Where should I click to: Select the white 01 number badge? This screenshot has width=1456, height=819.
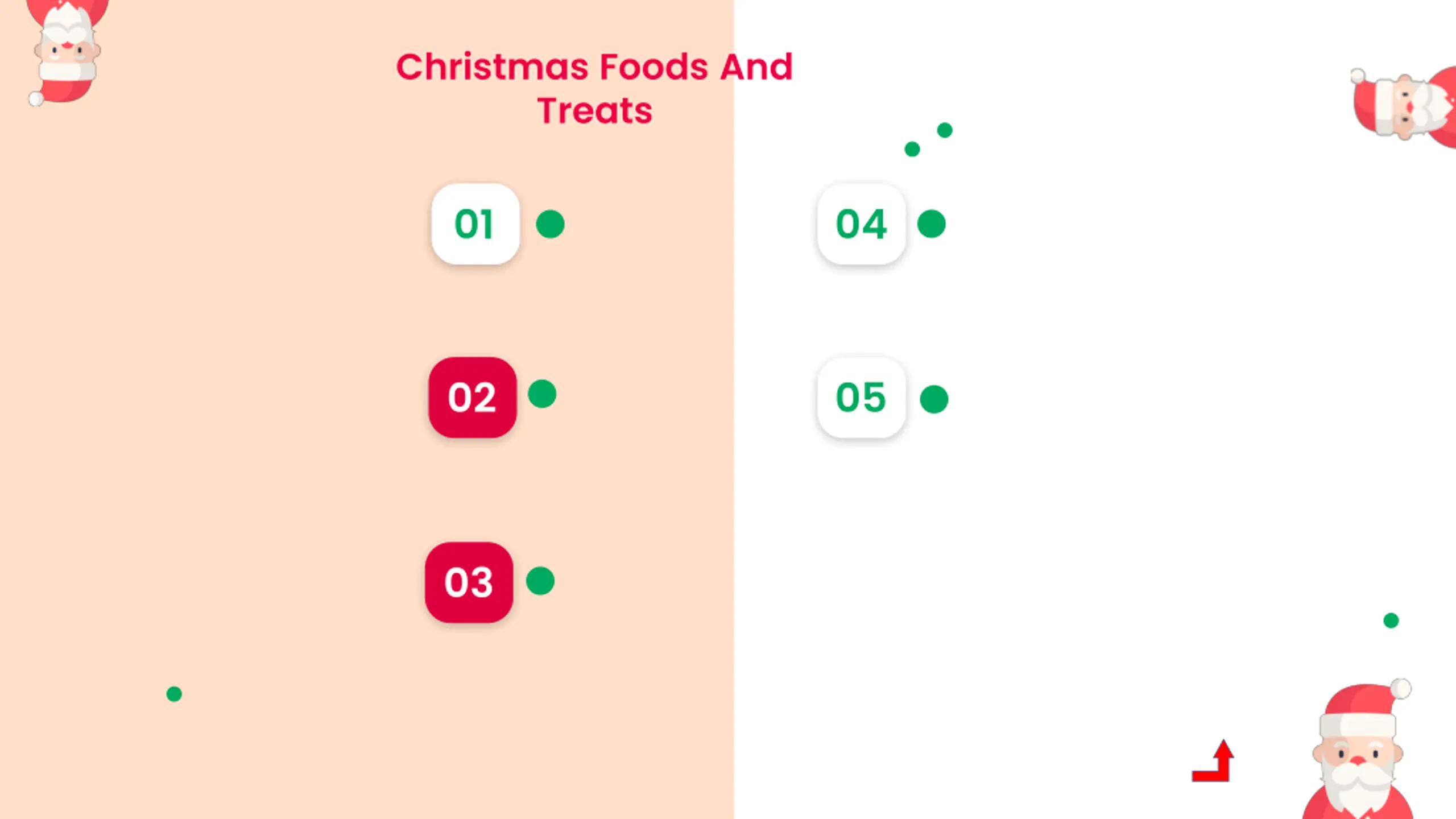coord(475,224)
